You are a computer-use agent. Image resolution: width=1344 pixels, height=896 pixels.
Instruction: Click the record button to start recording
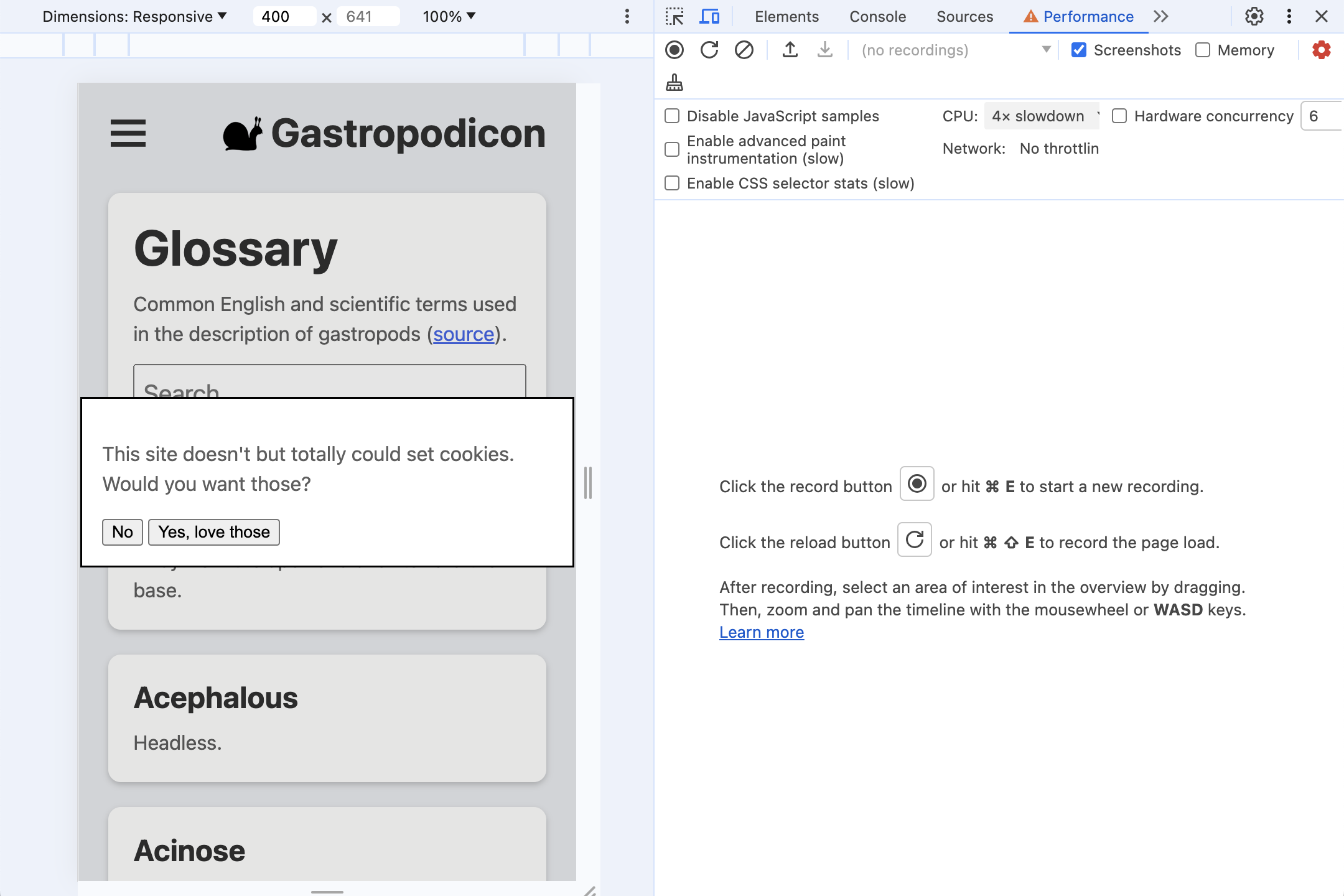pos(676,49)
